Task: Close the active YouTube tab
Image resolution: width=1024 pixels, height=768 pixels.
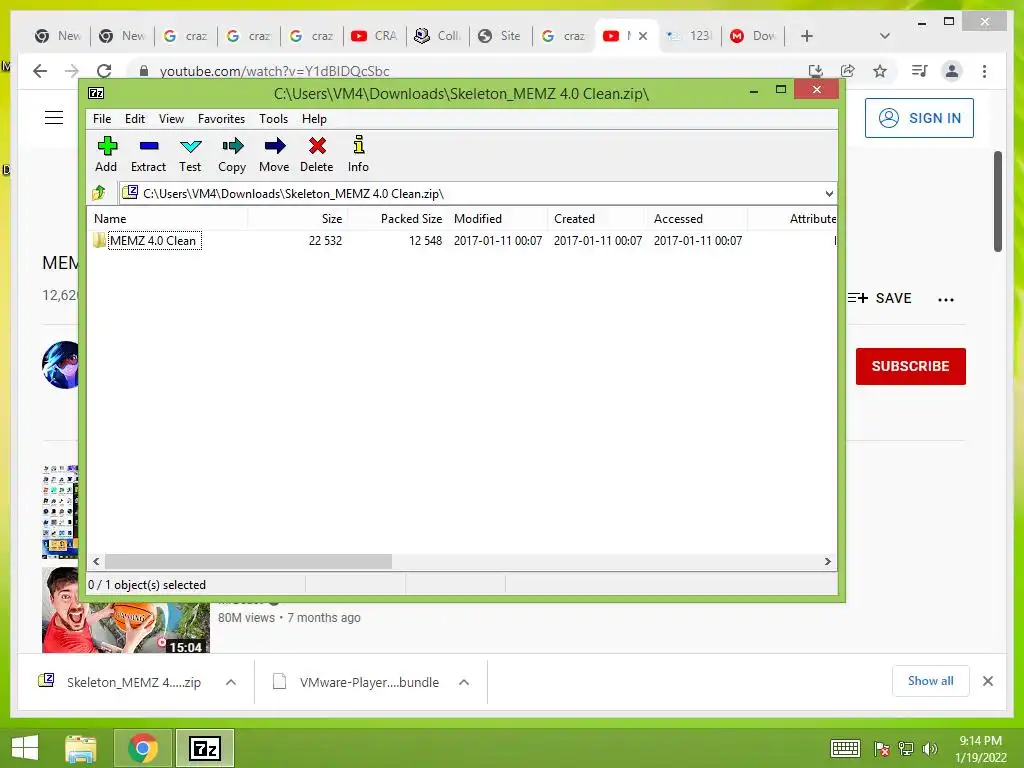Action: click(643, 36)
